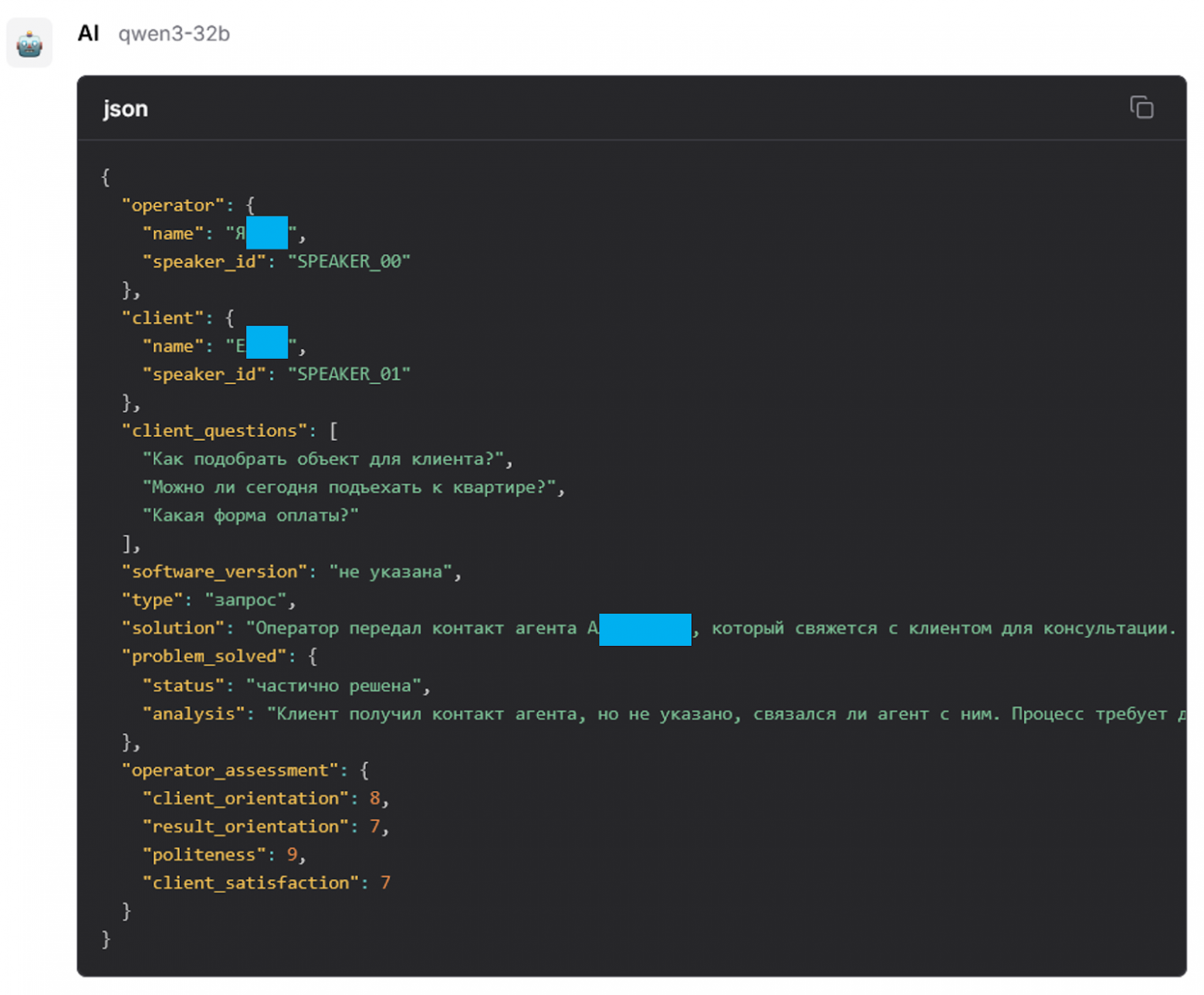The height and width of the screenshot is (995, 1204).
Task: Click the "AI" sender label
Action: [89, 33]
